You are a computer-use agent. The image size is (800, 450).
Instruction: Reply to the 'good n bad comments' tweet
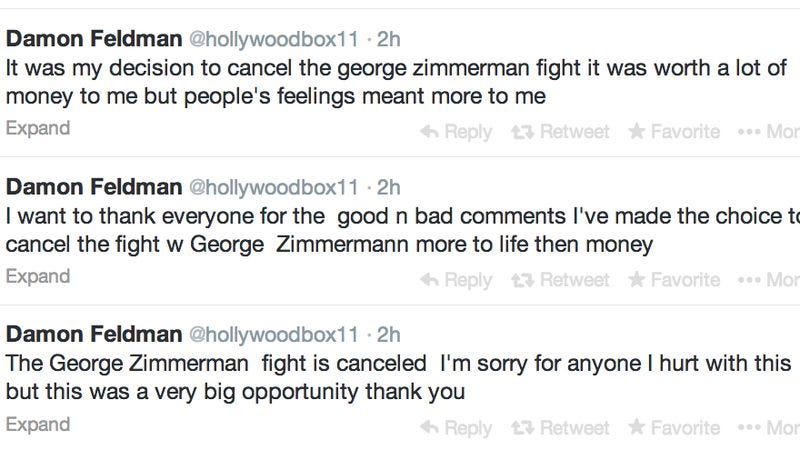click(x=456, y=280)
